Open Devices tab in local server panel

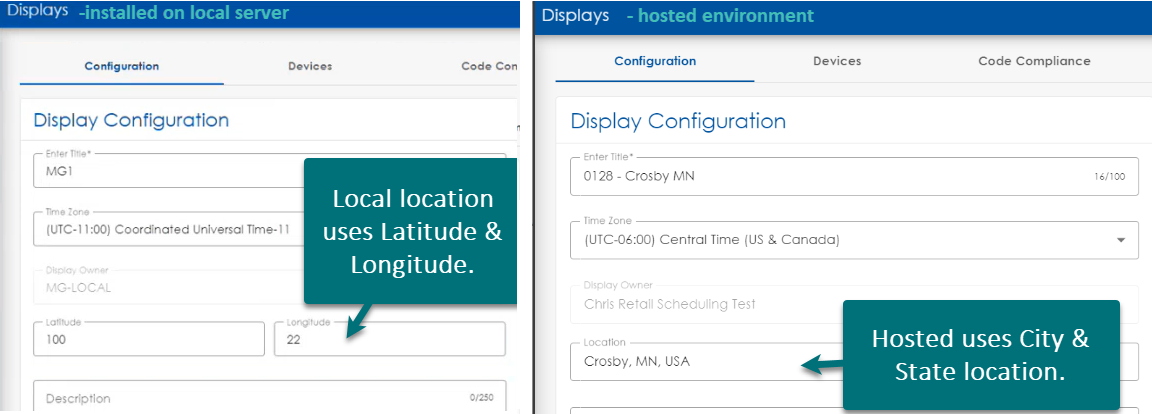[x=310, y=66]
